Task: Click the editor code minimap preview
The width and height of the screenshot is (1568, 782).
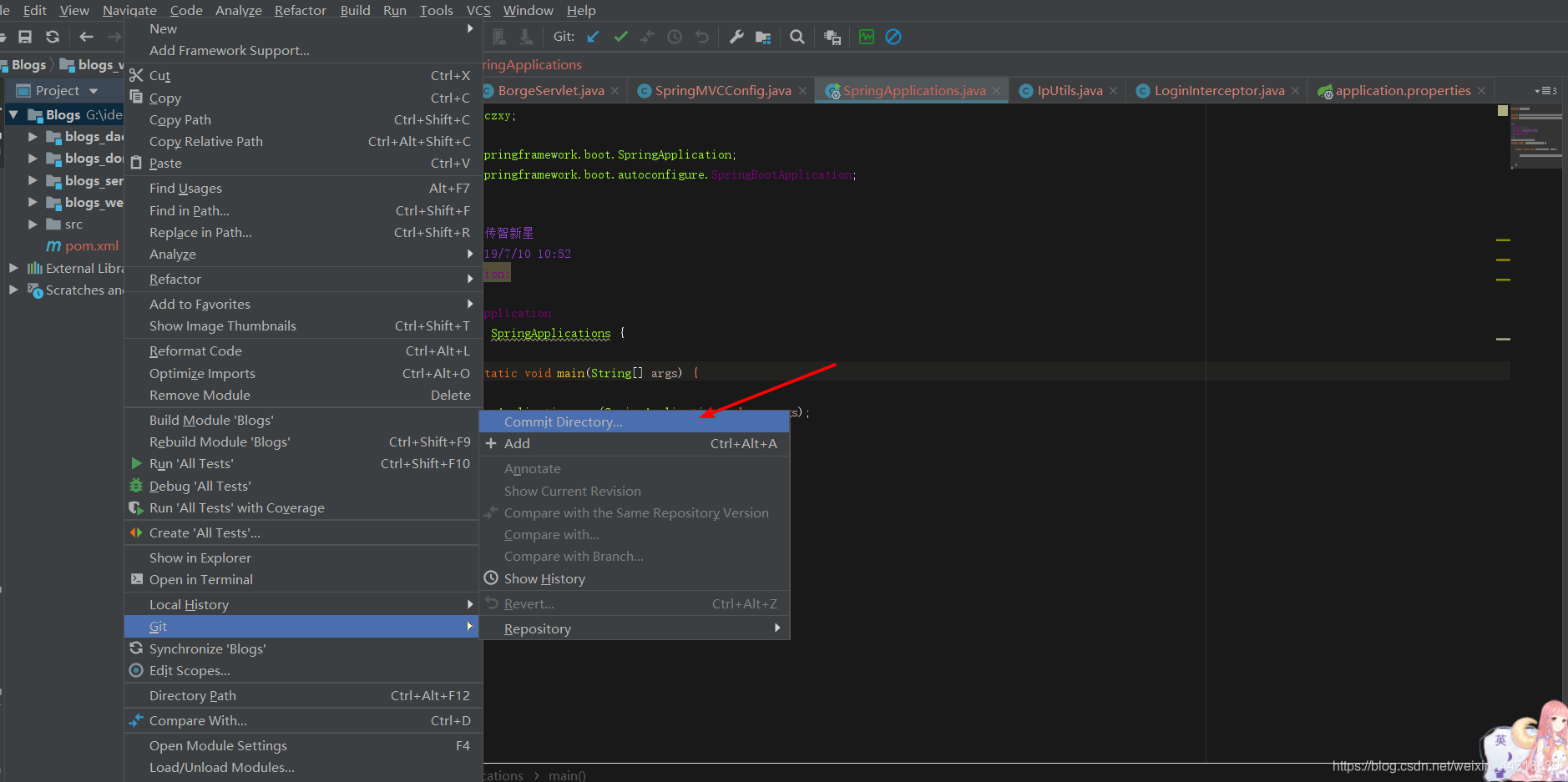Action: click(x=1535, y=137)
